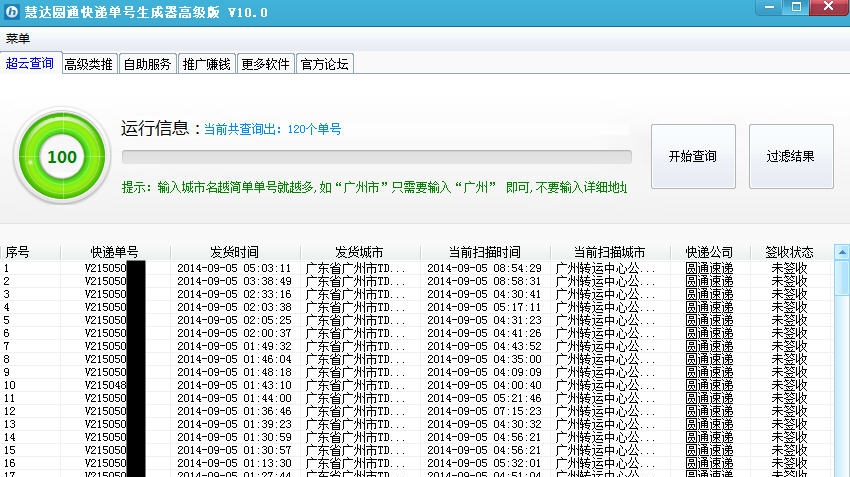Screen dimensions: 850x477
Task: Select ship time 2014-09-05 01:44:00
Action: [x=234, y=398]
